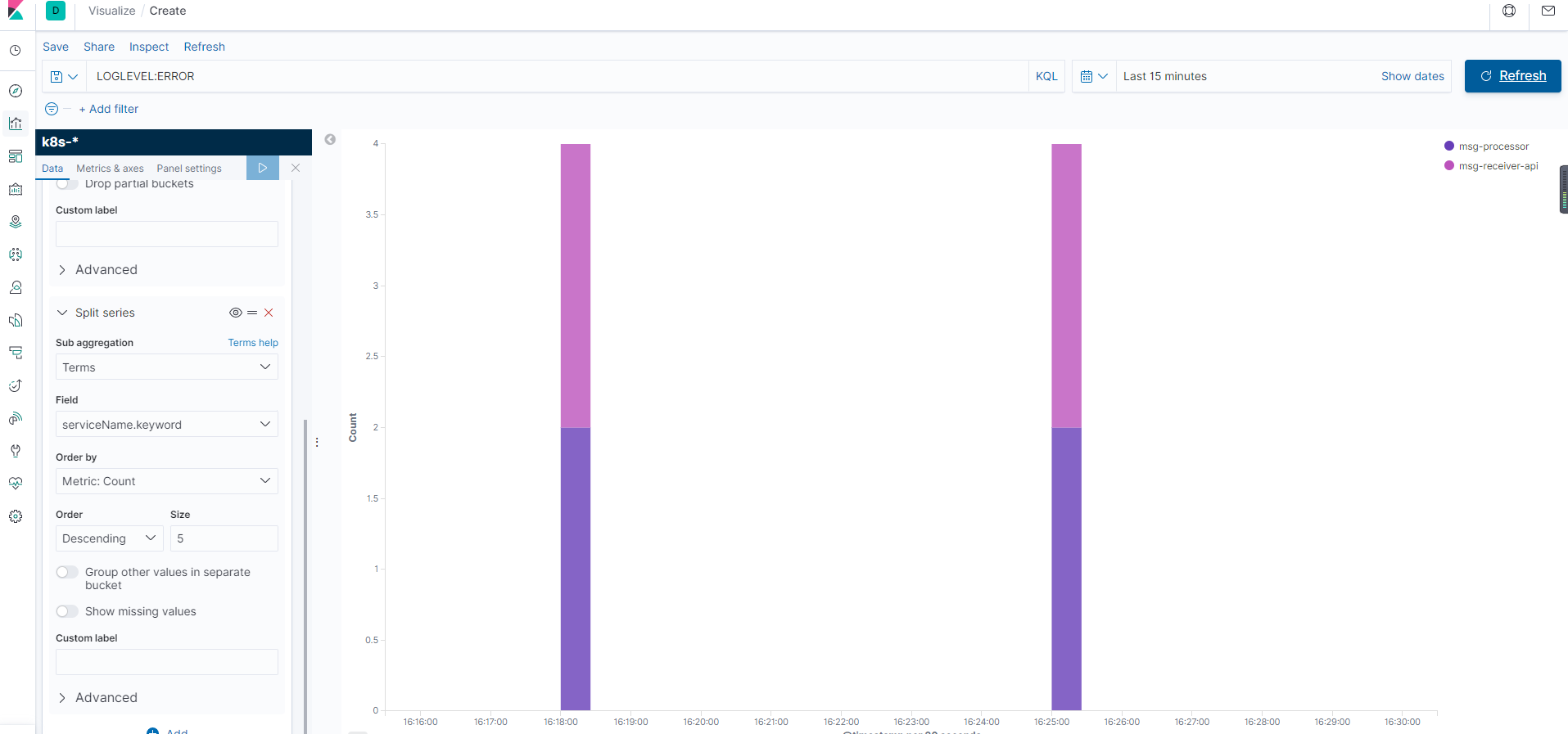The width and height of the screenshot is (1568, 734).
Task: Click the Recently viewed clock icon
Action: [16, 51]
